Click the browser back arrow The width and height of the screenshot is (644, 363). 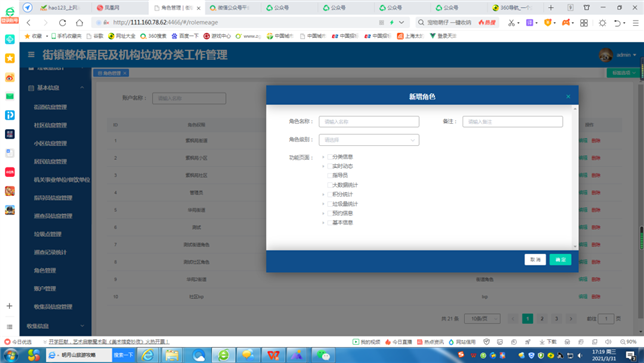[x=29, y=23]
